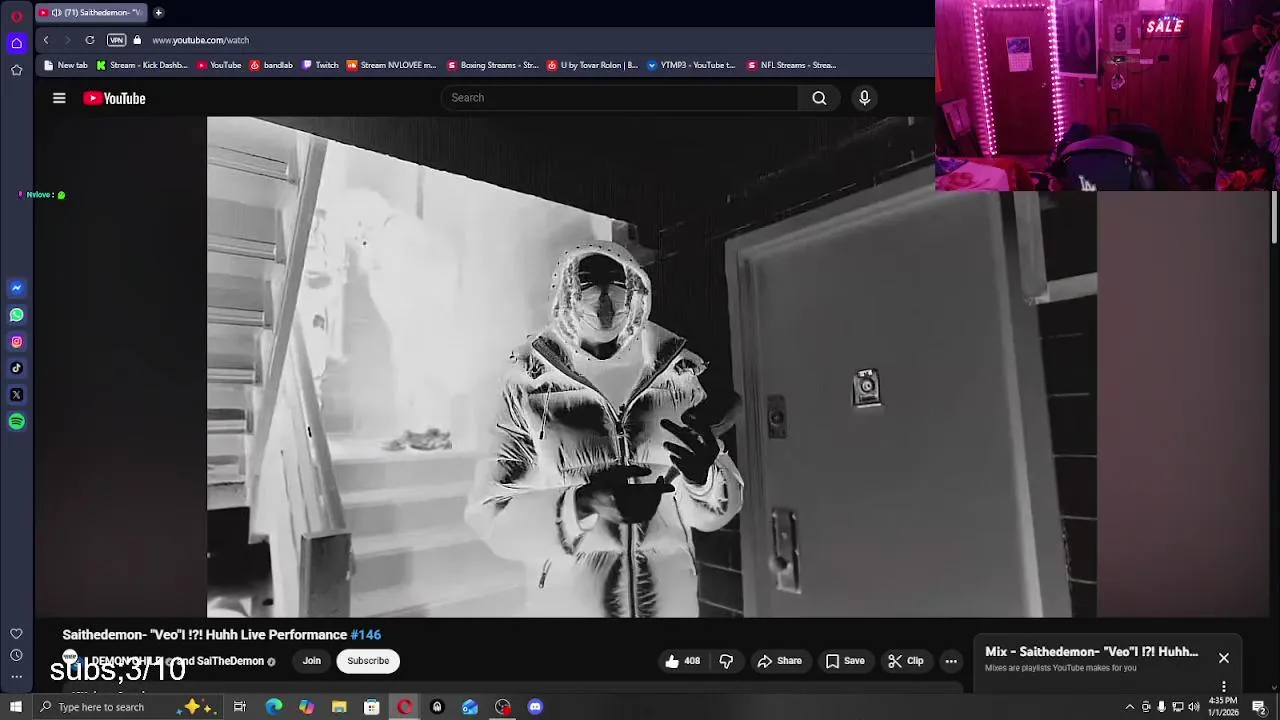This screenshot has height=720, width=1280.
Task: Dislike the video
Action: 726,661
